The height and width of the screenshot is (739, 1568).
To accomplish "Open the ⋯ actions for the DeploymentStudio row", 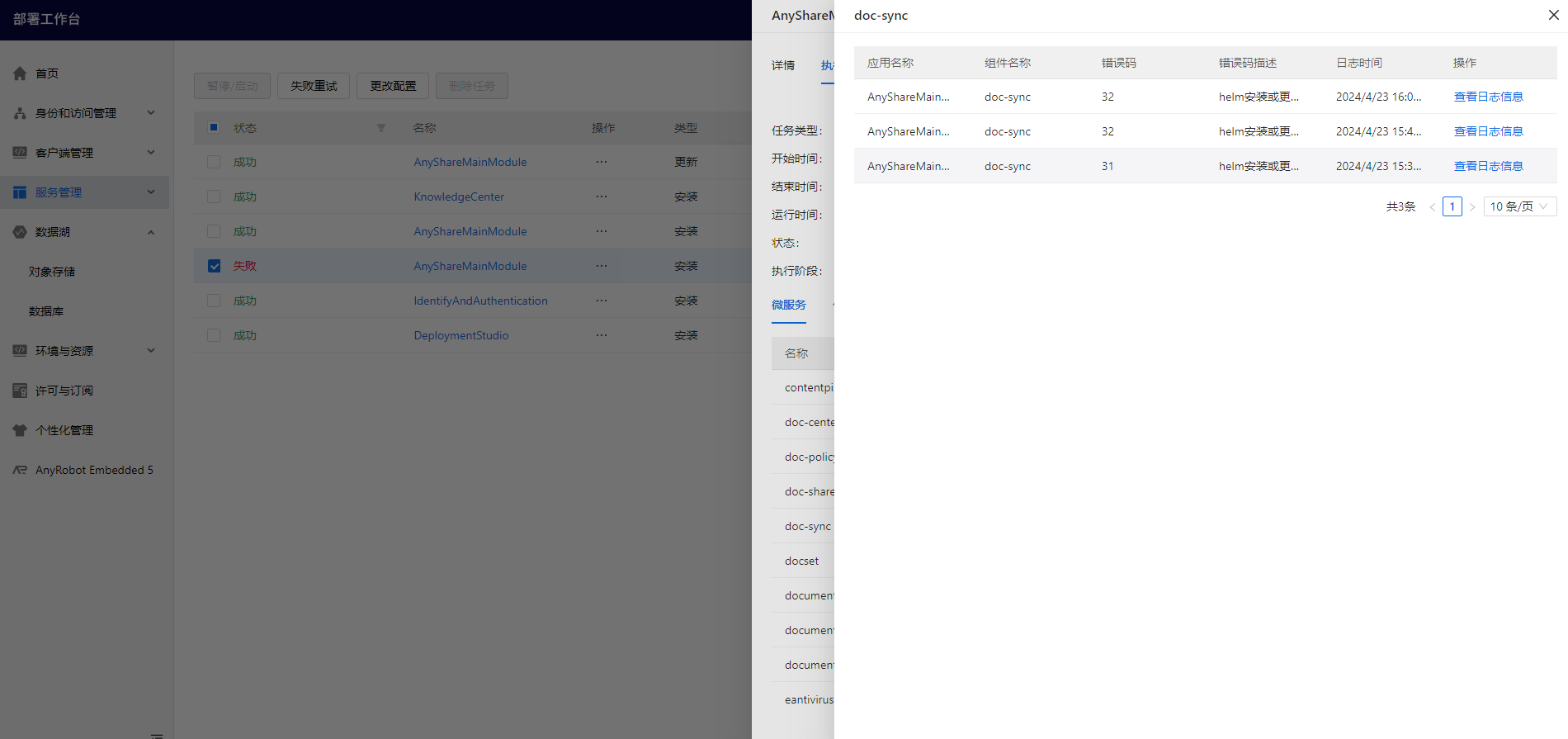I will 602,335.
